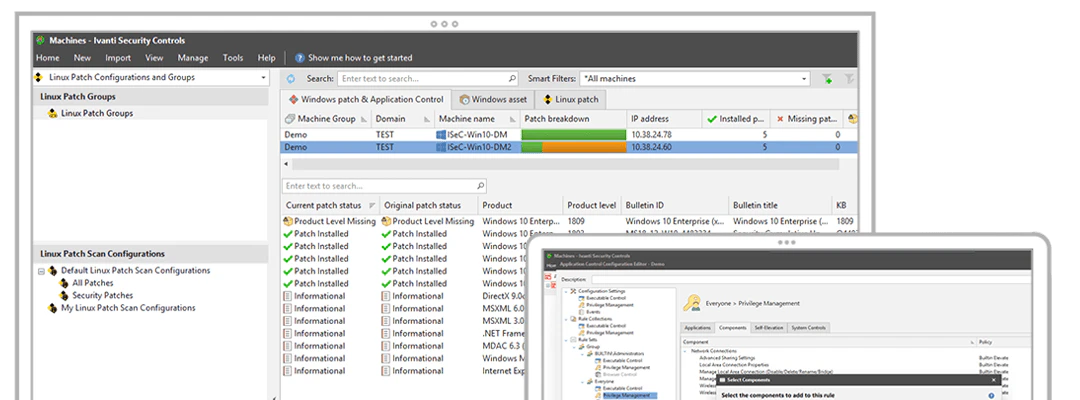Click the icon next to All Patches
The image size is (1080, 400).
click(65, 283)
